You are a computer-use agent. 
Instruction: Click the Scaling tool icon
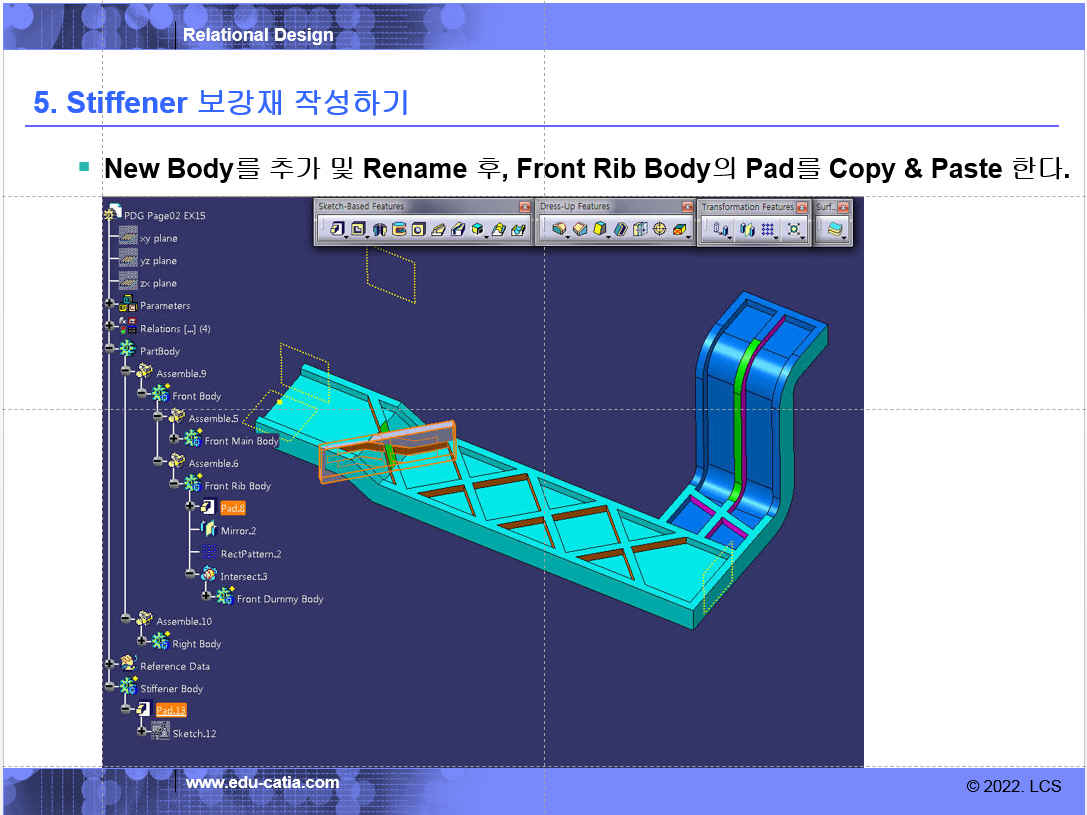tap(794, 229)
